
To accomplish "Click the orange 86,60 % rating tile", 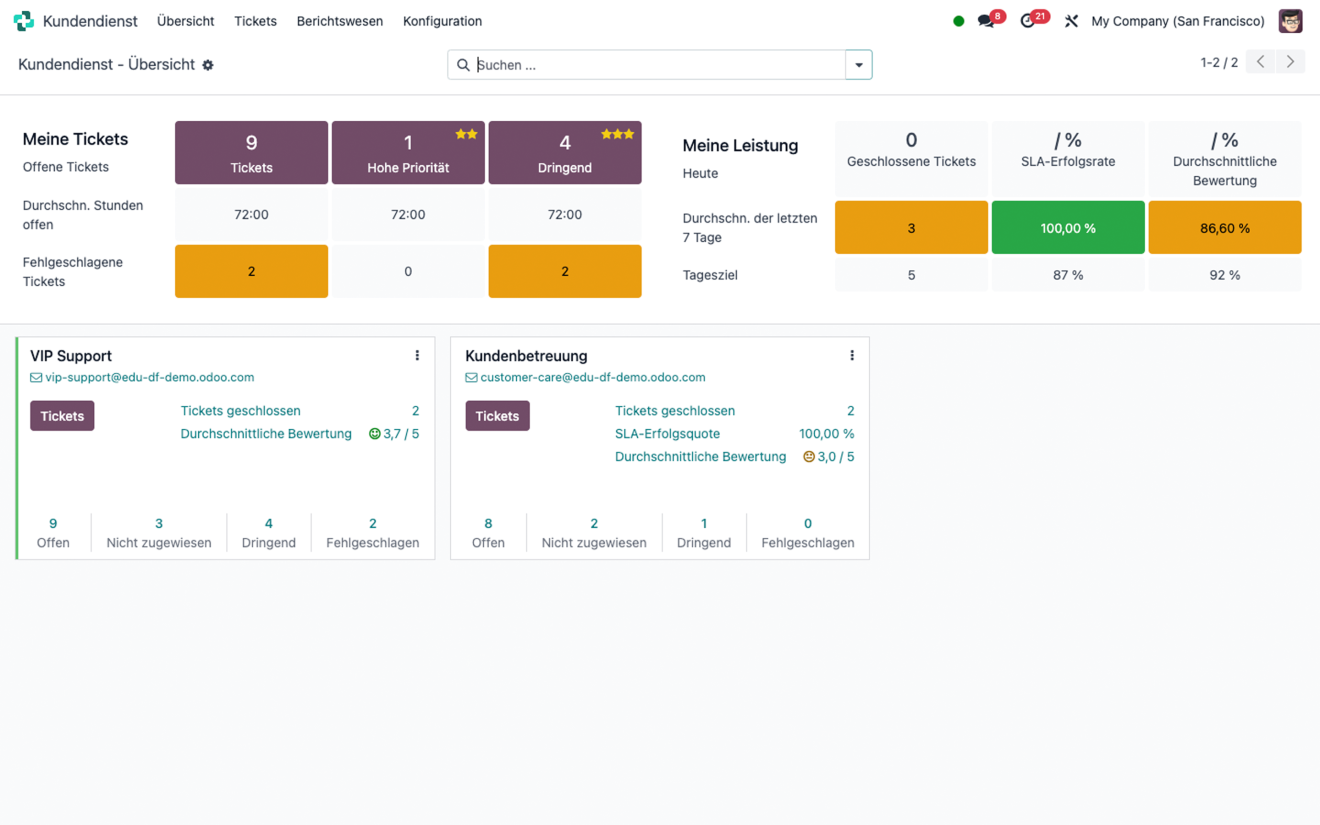I will 1225,227.
